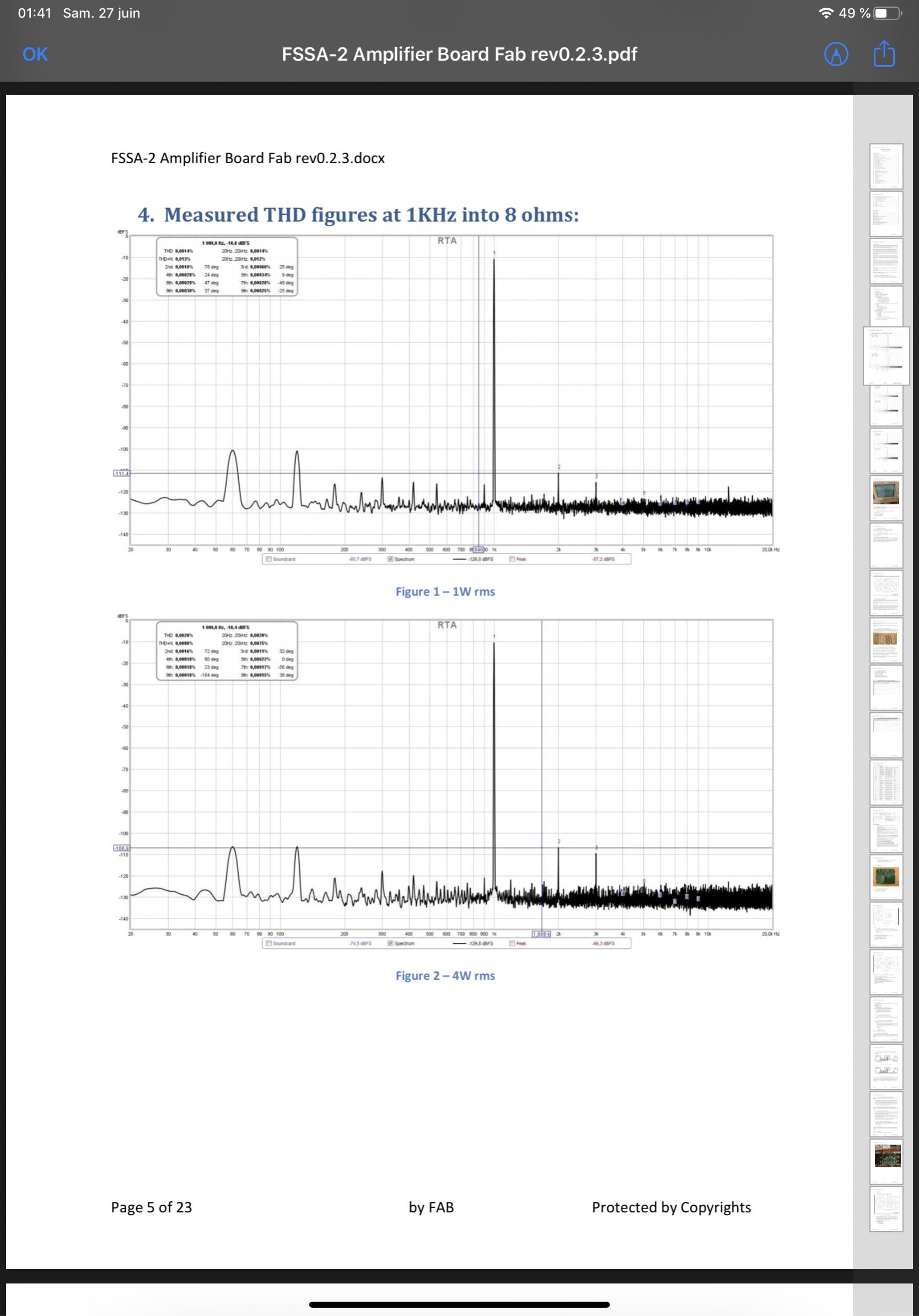
Task: Select the page 1 thumbnail in sidebar
Action: 886,166
